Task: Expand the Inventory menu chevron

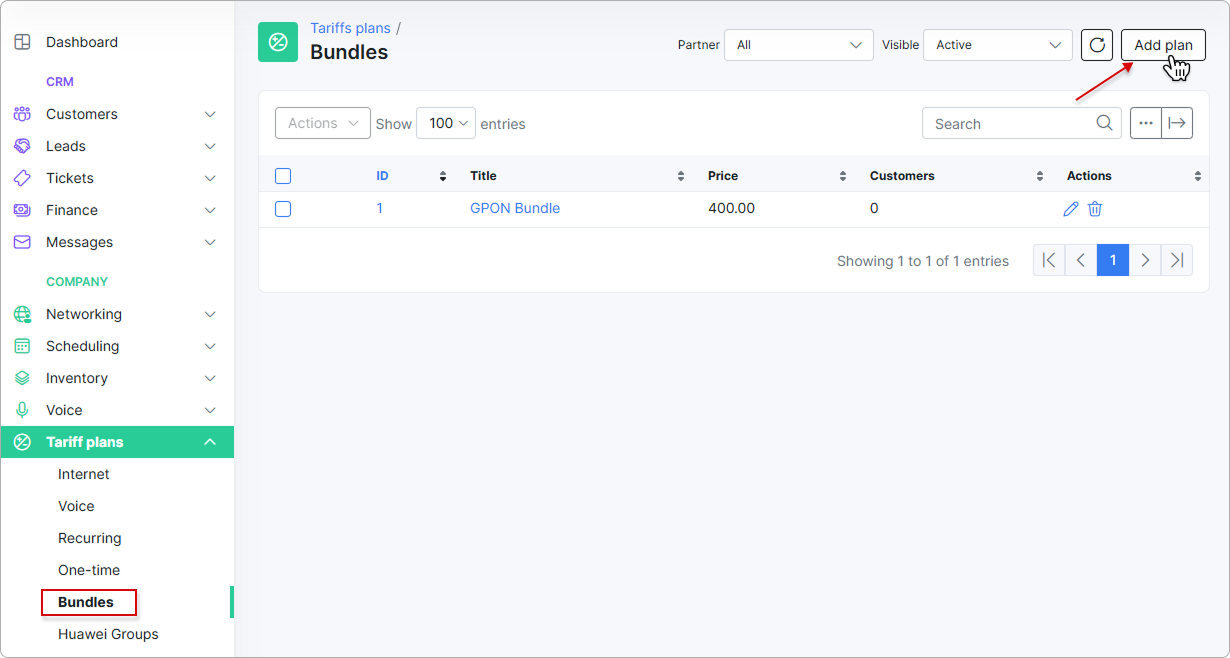Action: [x=210, y=378]
